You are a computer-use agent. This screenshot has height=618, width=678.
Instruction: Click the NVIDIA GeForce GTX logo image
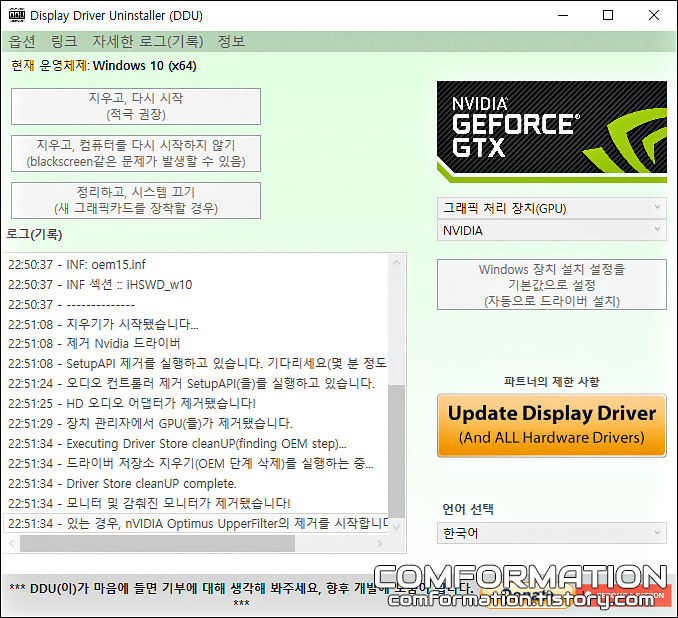(x=552, y=131)
